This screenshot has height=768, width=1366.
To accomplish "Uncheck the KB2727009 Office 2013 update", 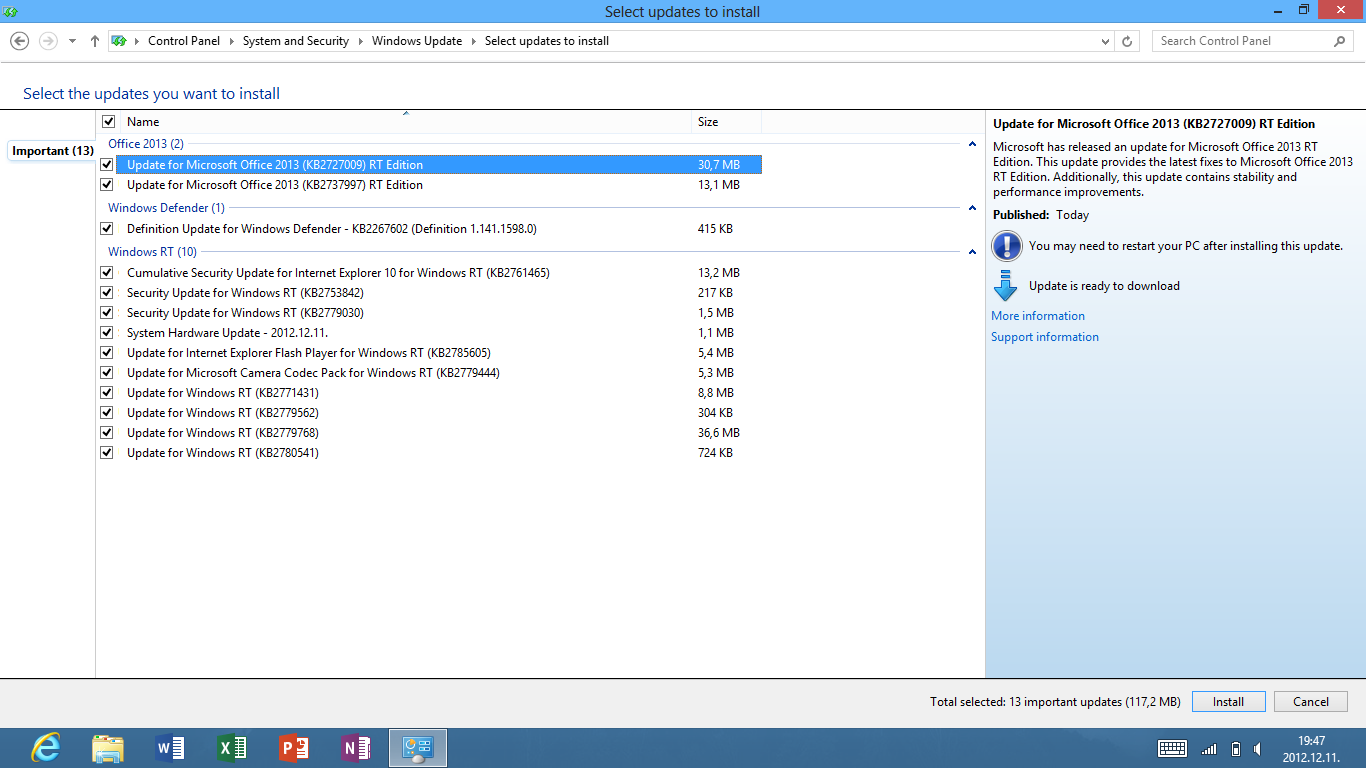I will (x=107, y=165).
